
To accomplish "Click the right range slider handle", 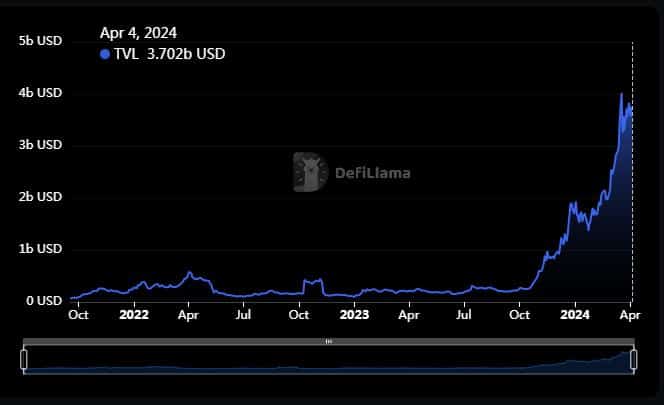I will click(634, 359).
